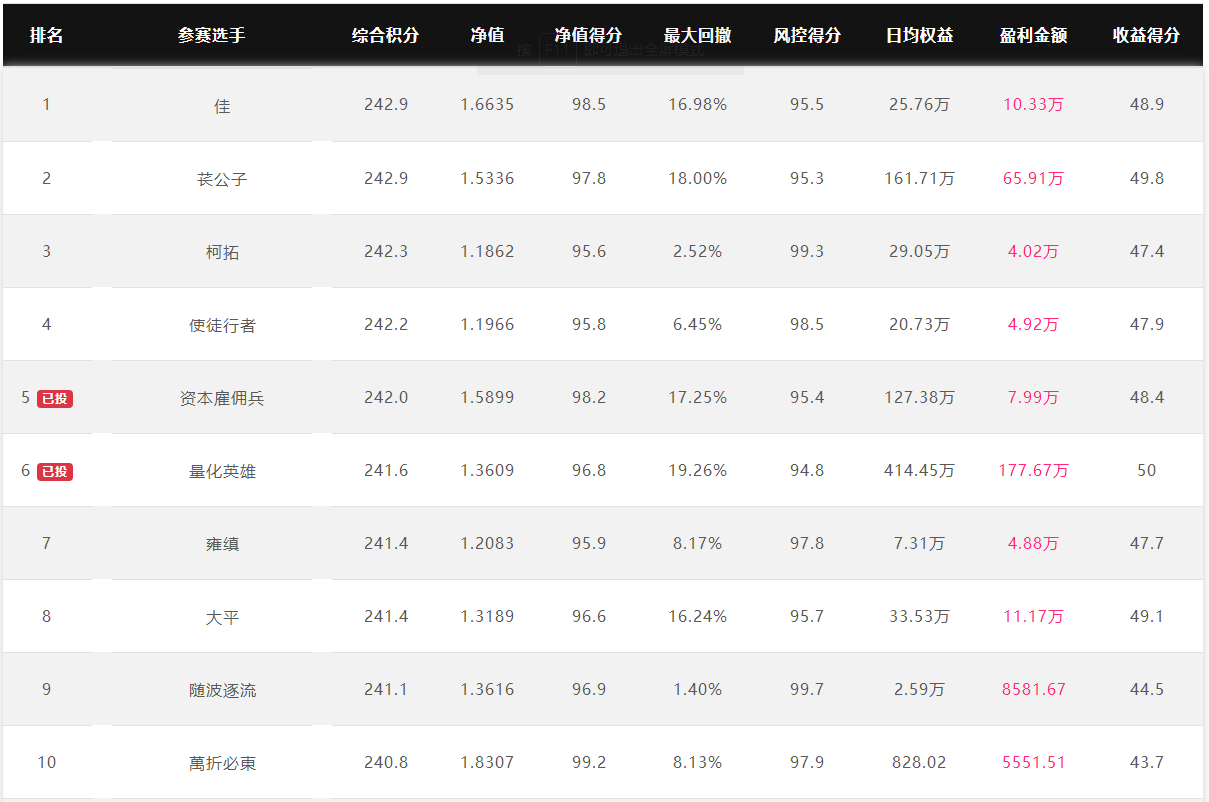Sort by 综合积分 column header
This screenshot has height=802, width=1209.
(x=385, y=35)
